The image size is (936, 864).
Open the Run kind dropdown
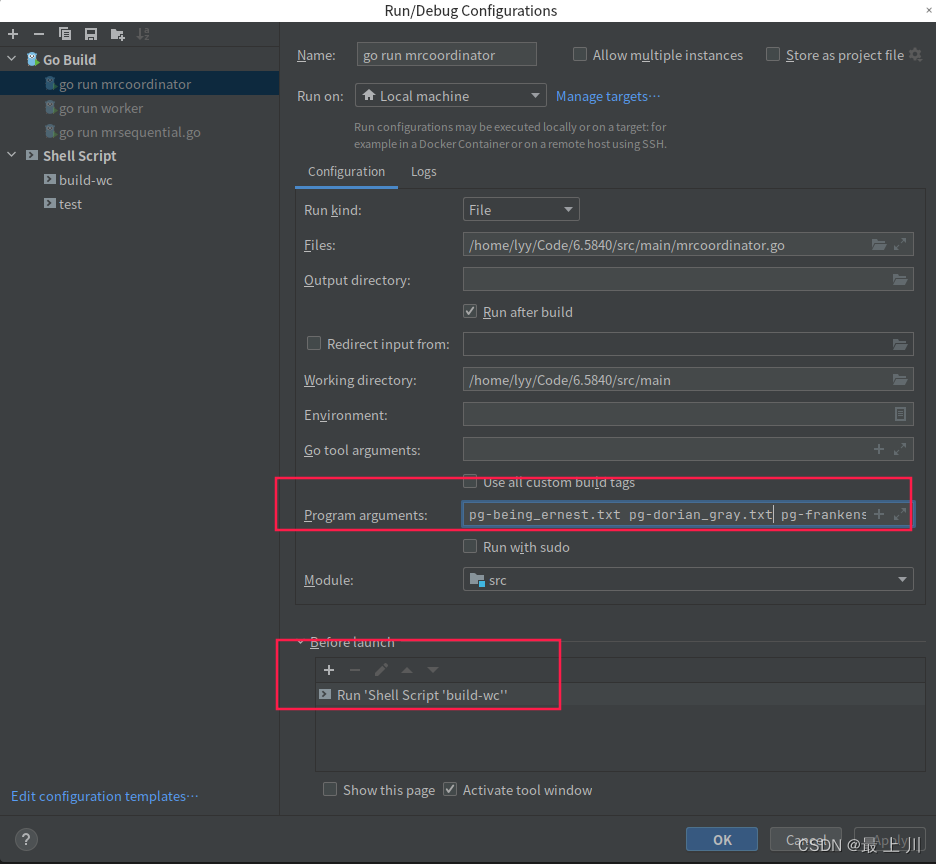521,210
